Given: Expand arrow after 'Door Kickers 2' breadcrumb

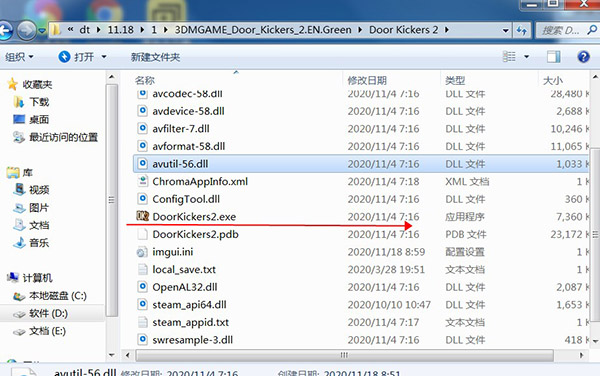Looking at the screenshot, I should click(447, 30).
